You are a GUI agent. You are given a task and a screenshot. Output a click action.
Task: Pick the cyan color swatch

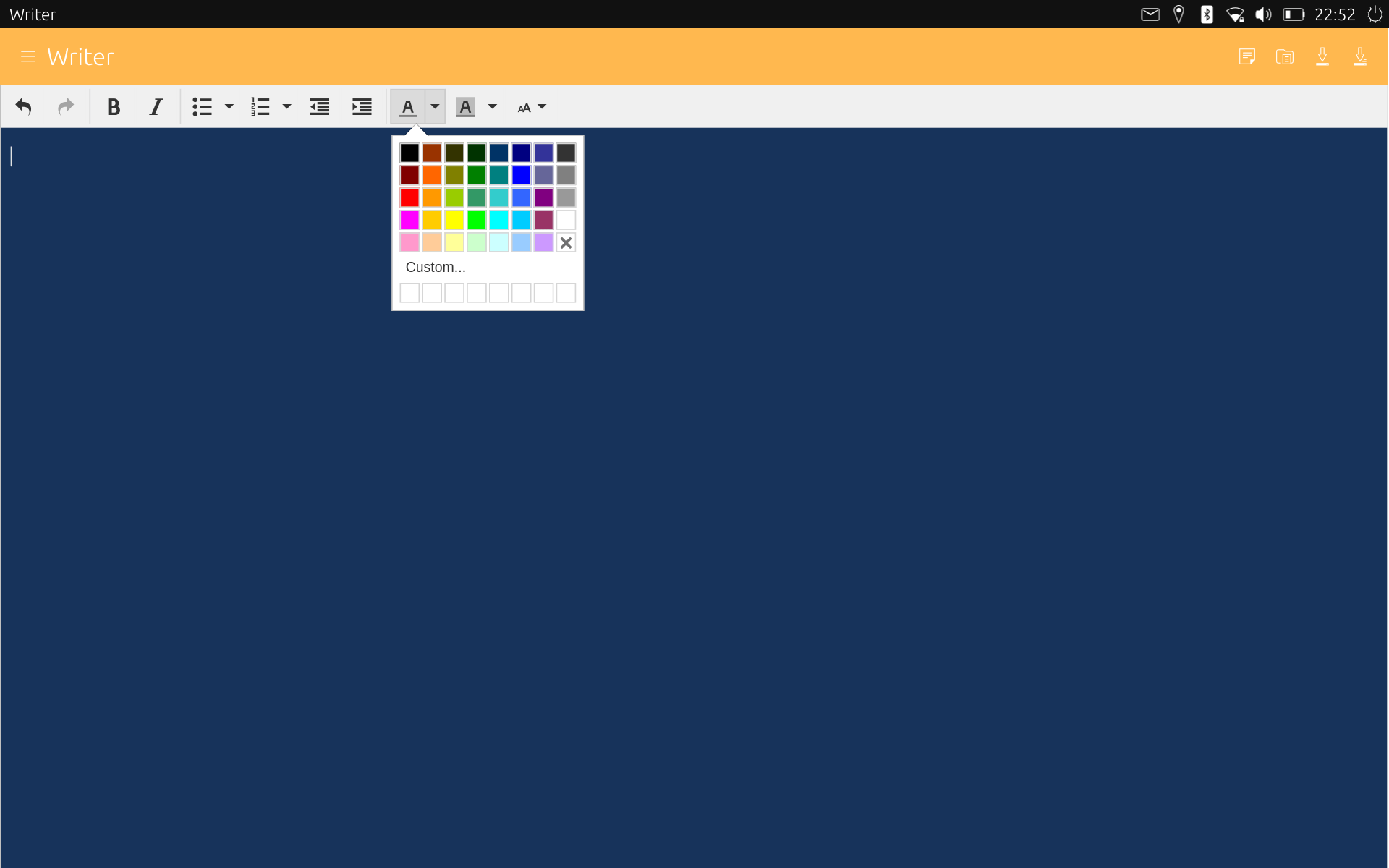(499, 220)
